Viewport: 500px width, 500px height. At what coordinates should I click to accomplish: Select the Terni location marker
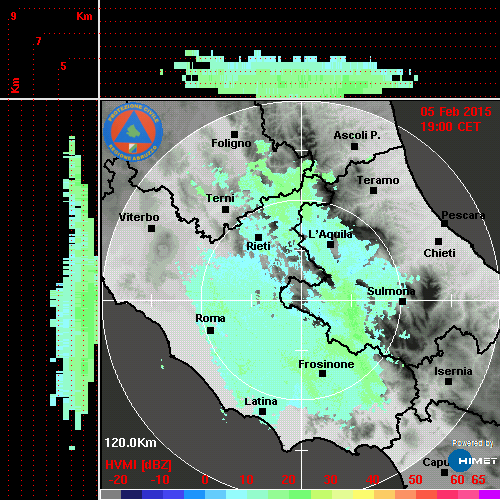(225, 210)
